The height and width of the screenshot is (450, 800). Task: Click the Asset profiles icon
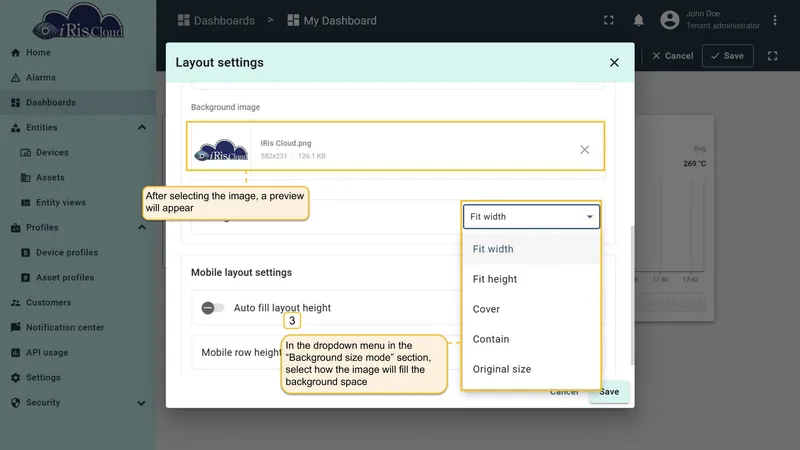coord(26,278)
